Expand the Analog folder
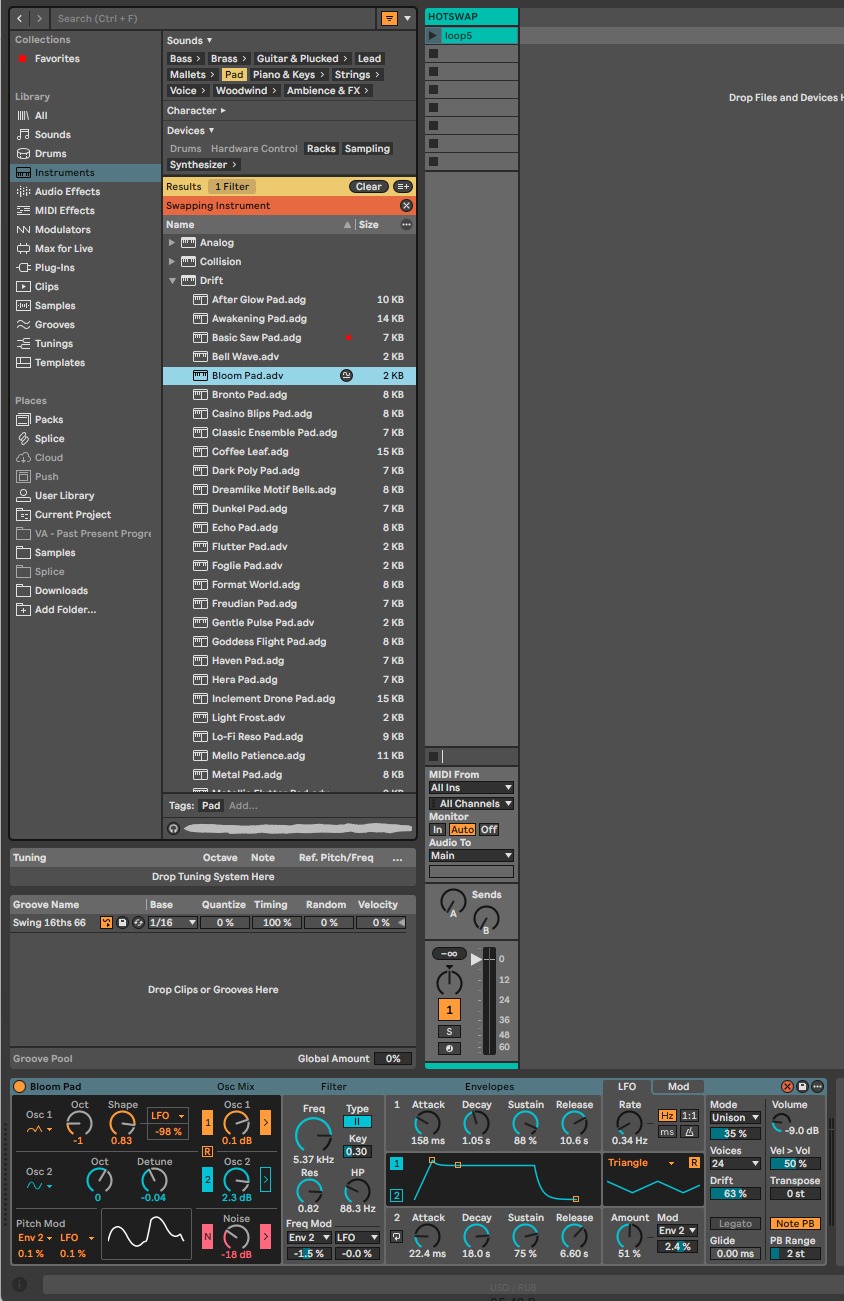Screen dimensions: 844x1301 click(x=172, y=243)
